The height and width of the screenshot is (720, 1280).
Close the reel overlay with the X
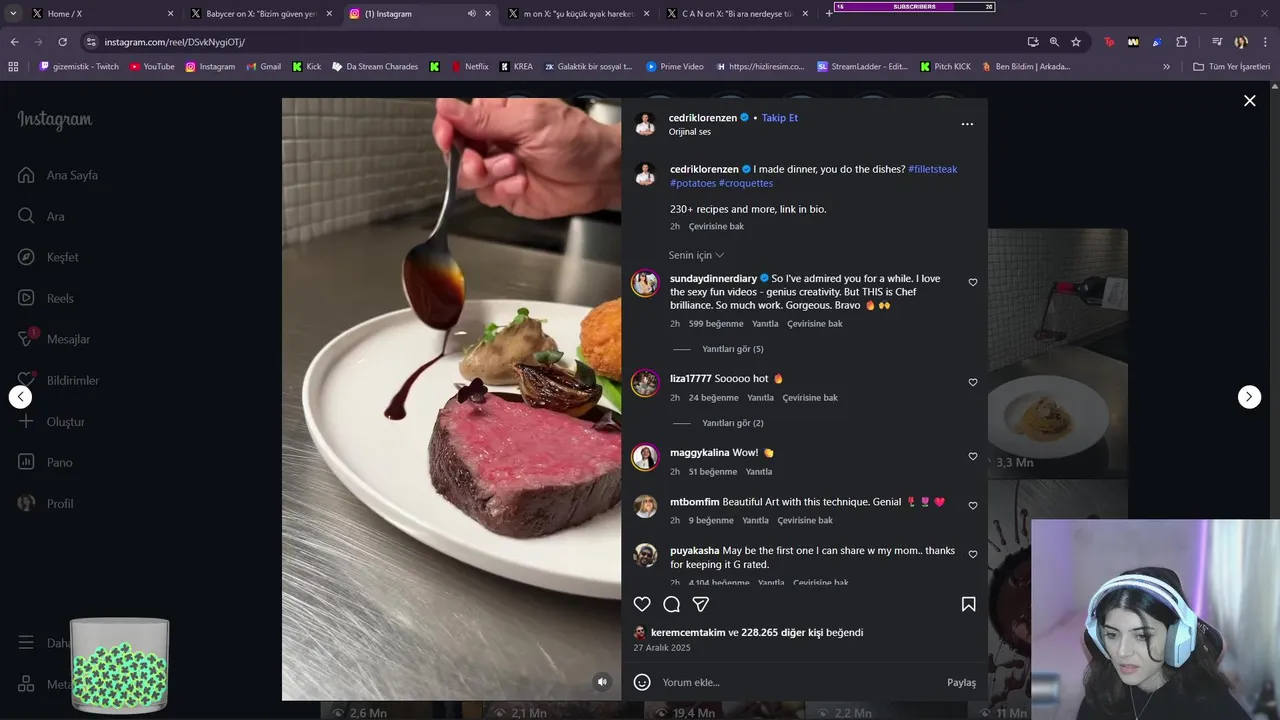pos(1249,101)
